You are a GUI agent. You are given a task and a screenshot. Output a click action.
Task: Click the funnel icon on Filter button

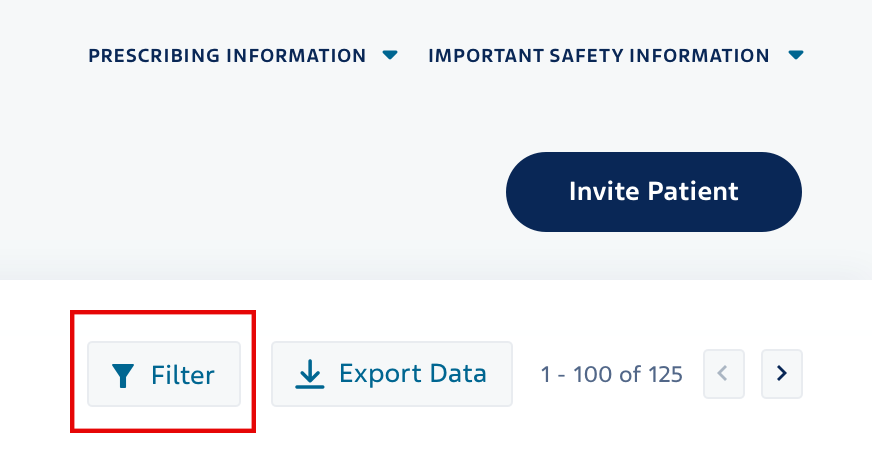tap(123, 375)
